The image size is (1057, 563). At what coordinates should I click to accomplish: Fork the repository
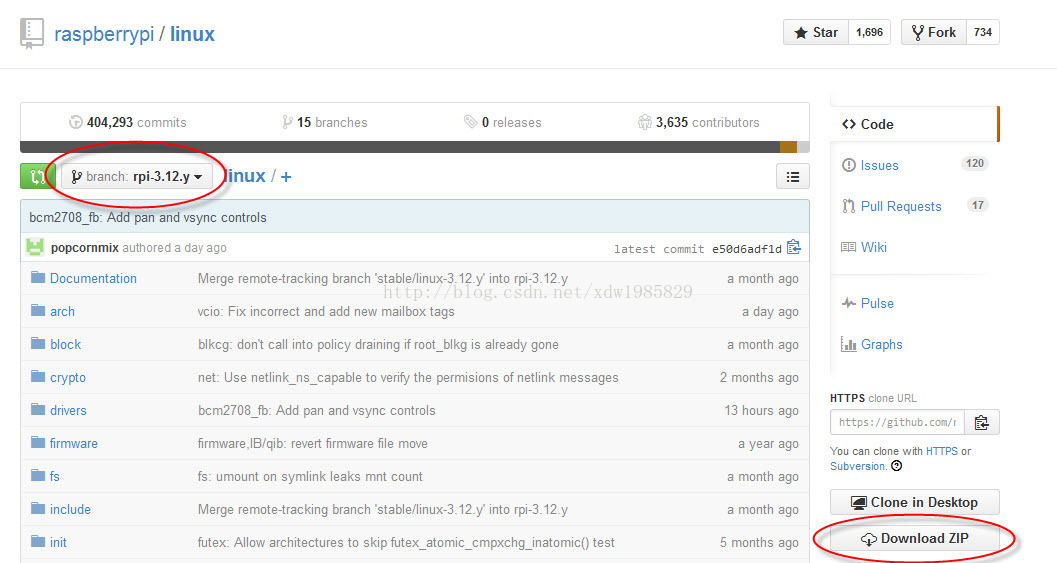(934, 32)
